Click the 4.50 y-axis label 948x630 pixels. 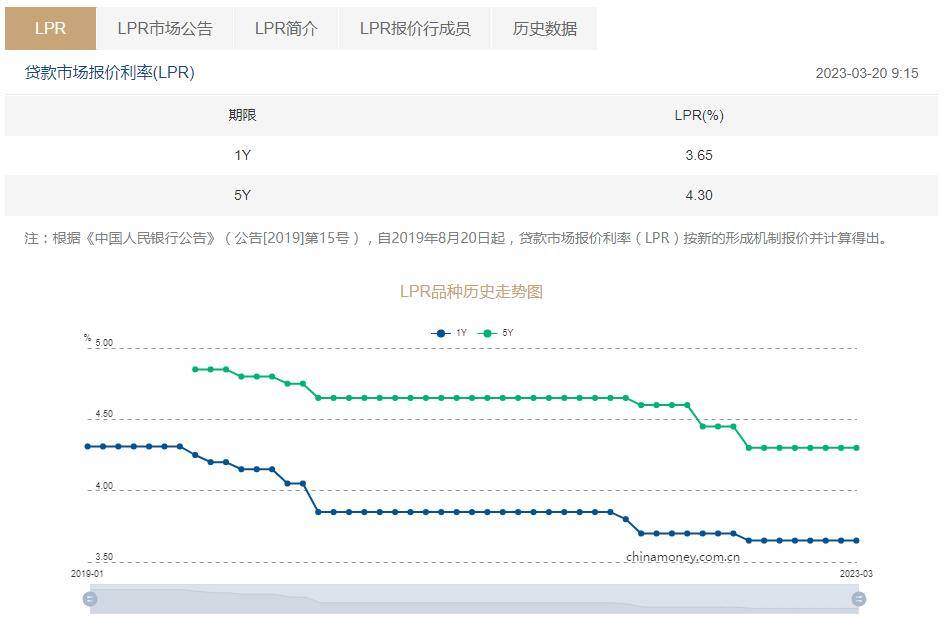click(x=104, y=414)
